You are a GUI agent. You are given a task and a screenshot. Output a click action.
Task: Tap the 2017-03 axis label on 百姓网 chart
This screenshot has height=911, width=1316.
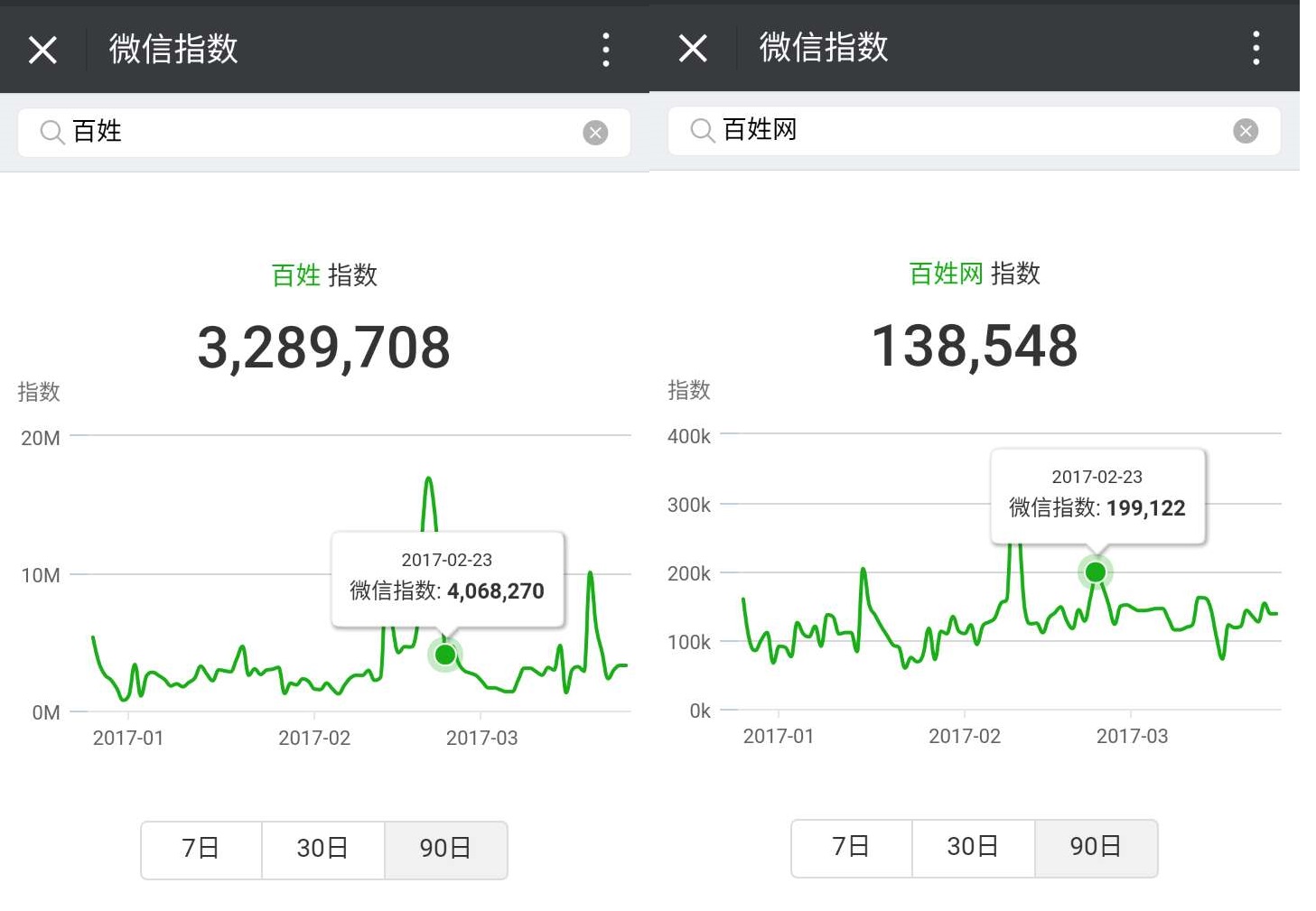point(1132,737)
